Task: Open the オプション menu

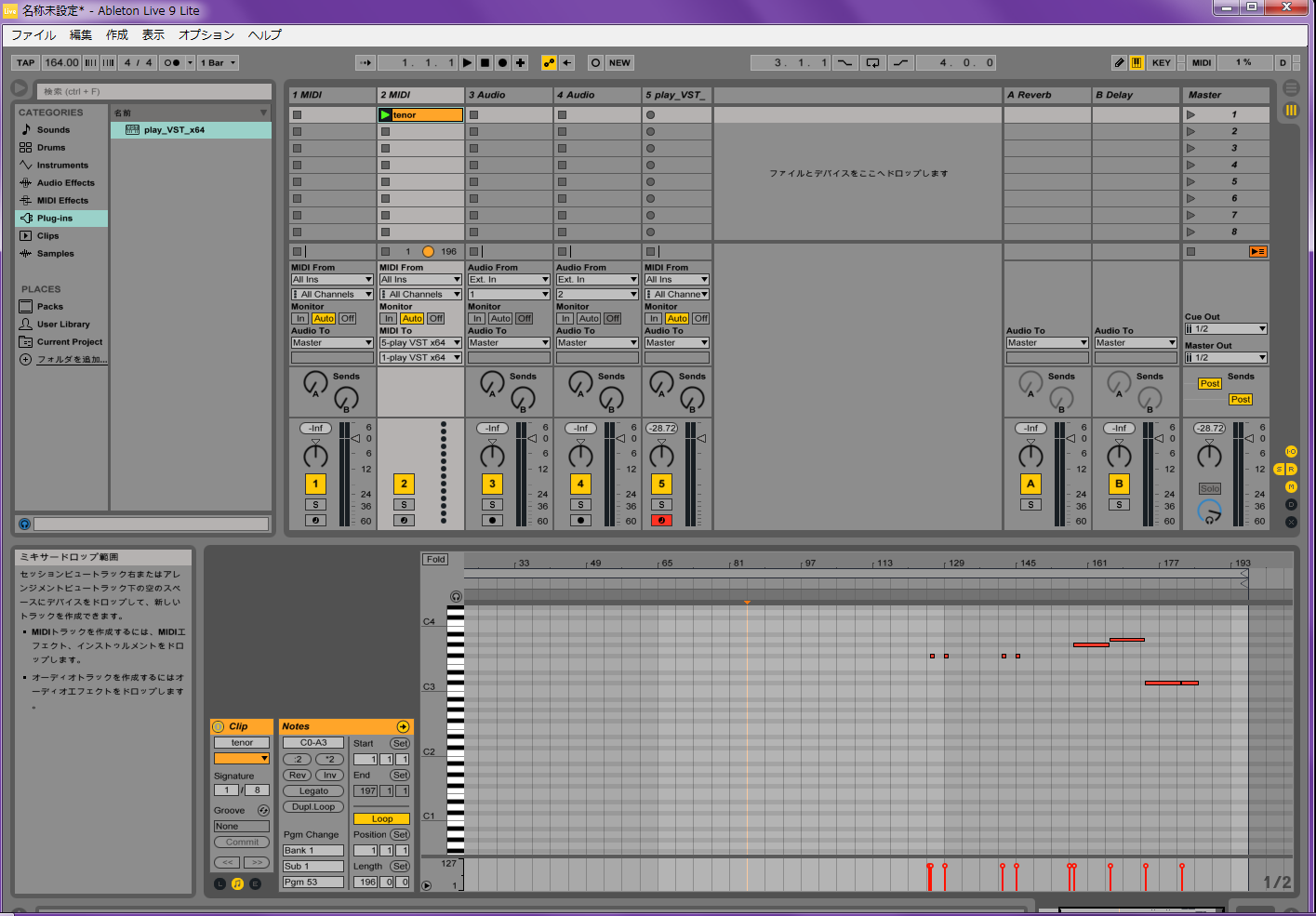Action: 206,35
